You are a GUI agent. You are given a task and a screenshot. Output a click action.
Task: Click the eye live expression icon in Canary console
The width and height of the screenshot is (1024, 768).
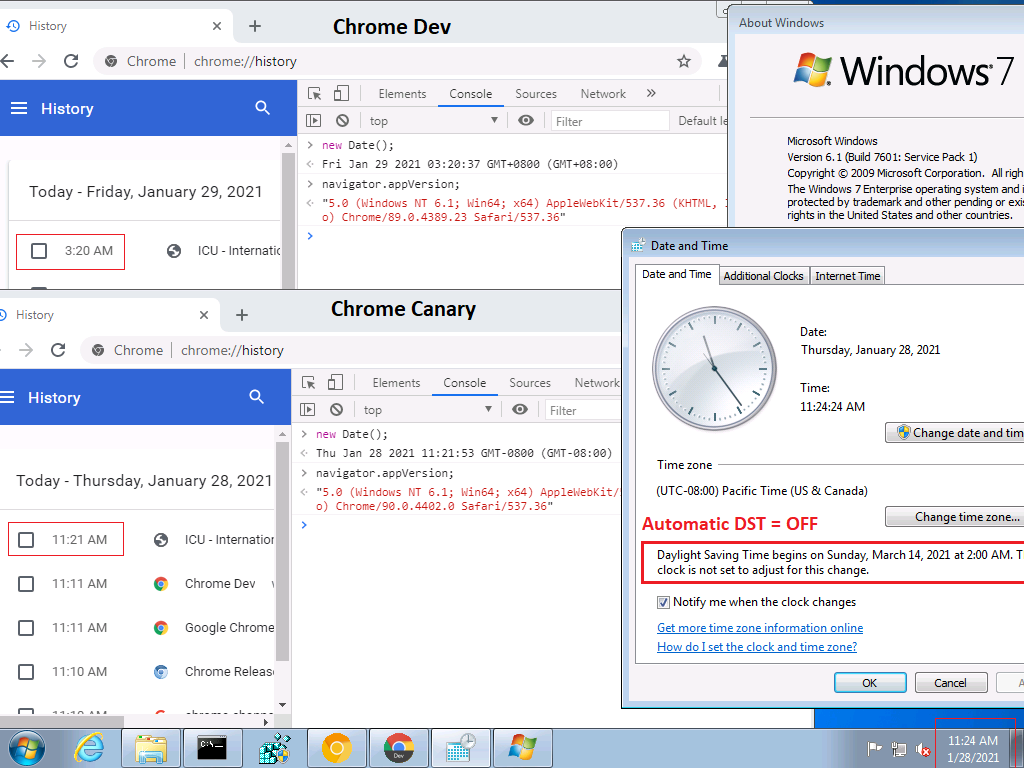point(520,410)
